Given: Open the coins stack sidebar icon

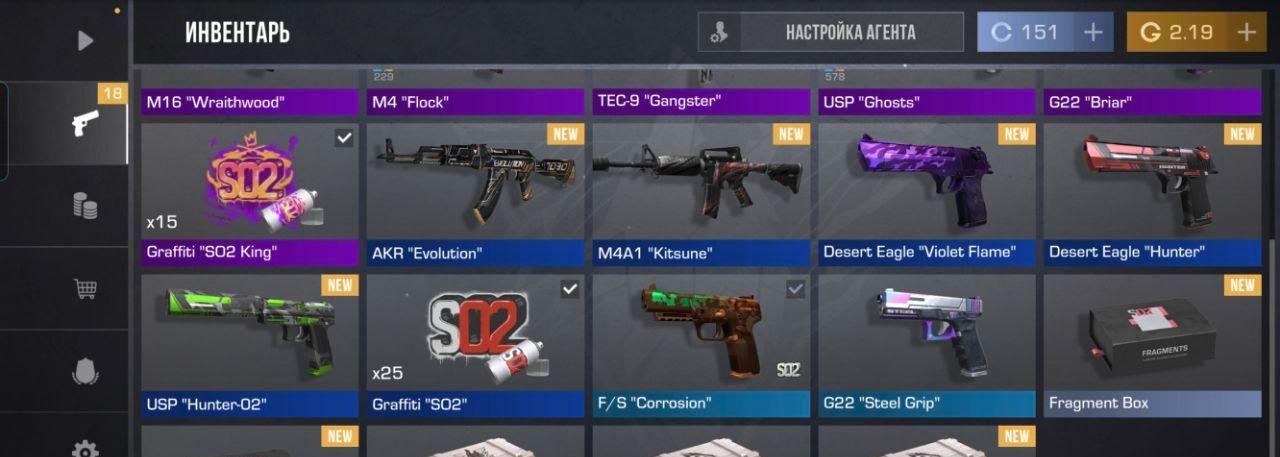Looking at the screenshot, I should 86,206.
